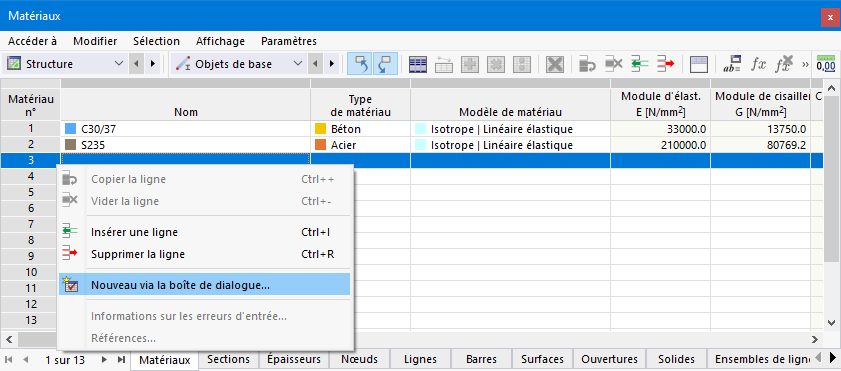Click the Modèle de matériau column header
The image size is (841, 371).
click(x=510, y=105)
